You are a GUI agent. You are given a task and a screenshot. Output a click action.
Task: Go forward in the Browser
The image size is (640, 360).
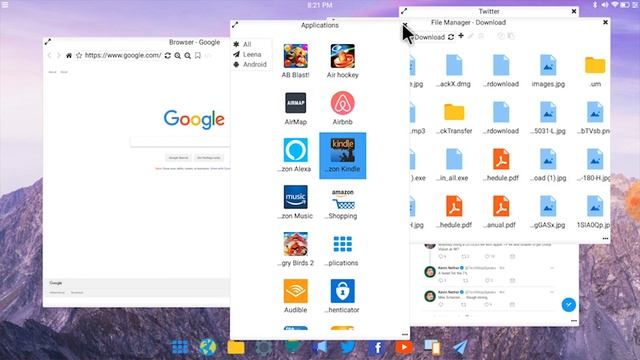click(x=58, y=56)
